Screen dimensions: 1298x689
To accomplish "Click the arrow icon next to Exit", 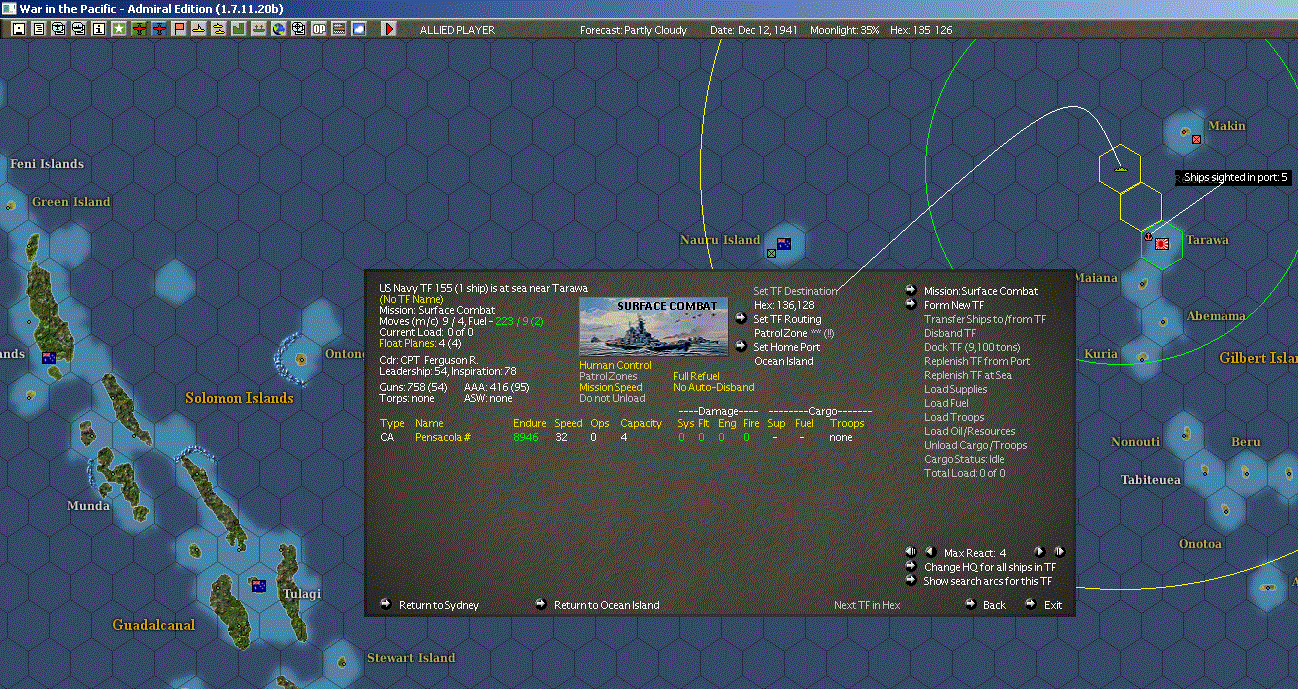I will click(x=1030, y=604).
